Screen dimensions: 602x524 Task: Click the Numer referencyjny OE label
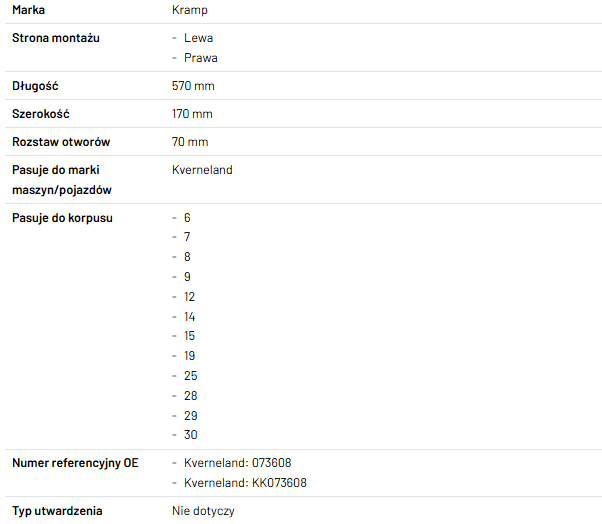click(x=75, y=463)
